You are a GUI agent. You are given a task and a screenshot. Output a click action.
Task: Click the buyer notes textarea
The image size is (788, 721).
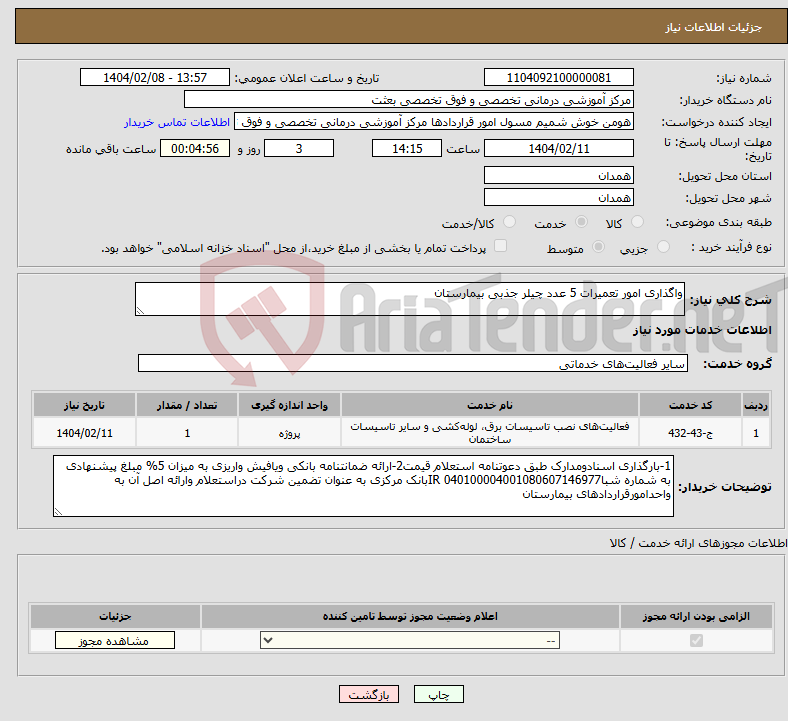(x=363, y=486)
